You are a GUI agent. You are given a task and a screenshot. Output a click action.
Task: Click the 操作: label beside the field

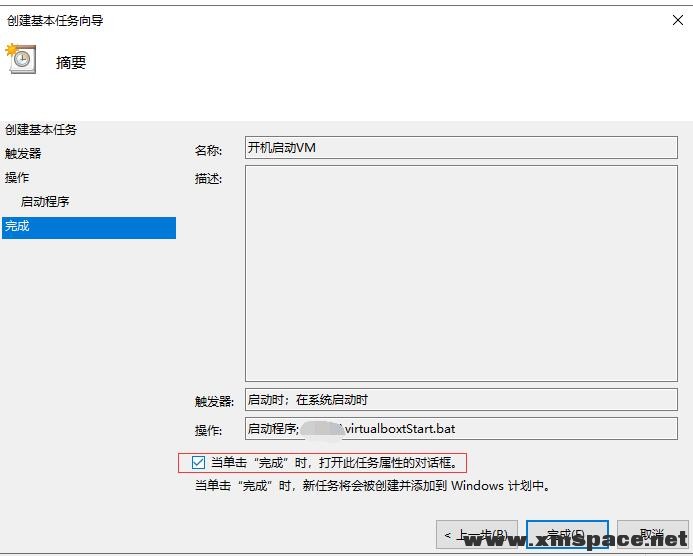208,430
